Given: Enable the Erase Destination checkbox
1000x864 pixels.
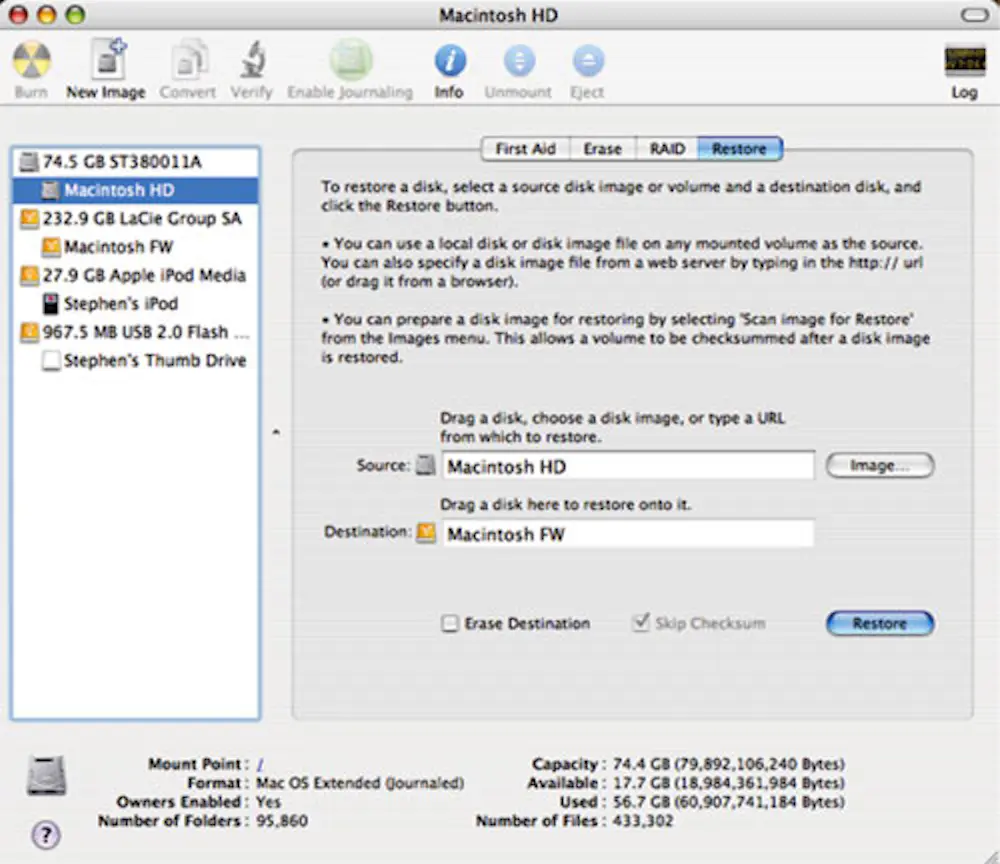Looking at the screenshot, I should (x=450, y=623).
